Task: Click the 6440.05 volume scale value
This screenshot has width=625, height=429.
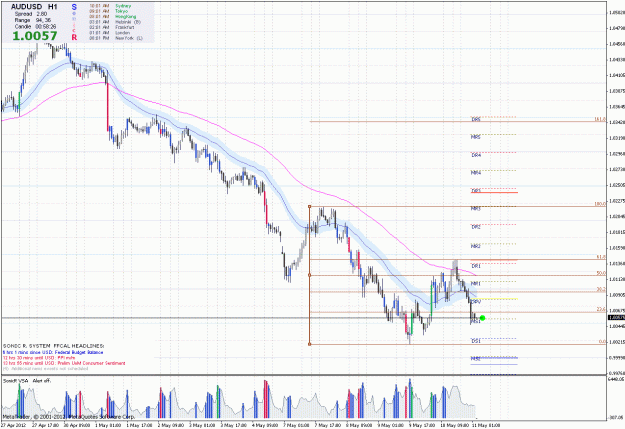Action: click(x=616, y=379)
